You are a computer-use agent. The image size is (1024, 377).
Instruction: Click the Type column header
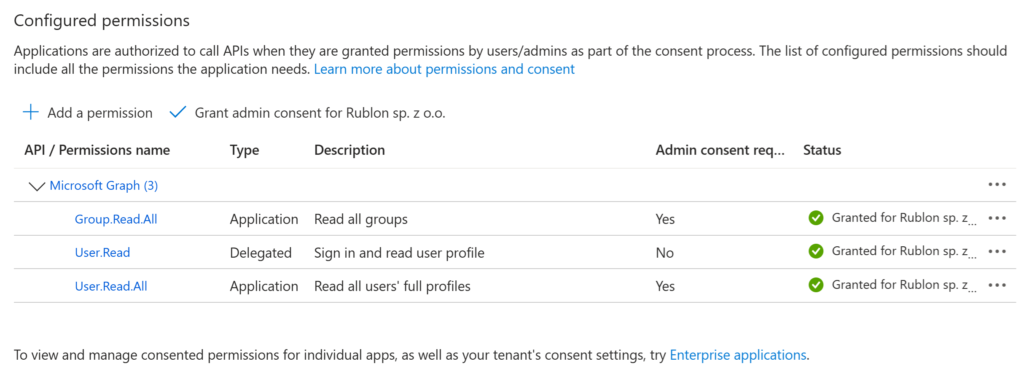244,150
